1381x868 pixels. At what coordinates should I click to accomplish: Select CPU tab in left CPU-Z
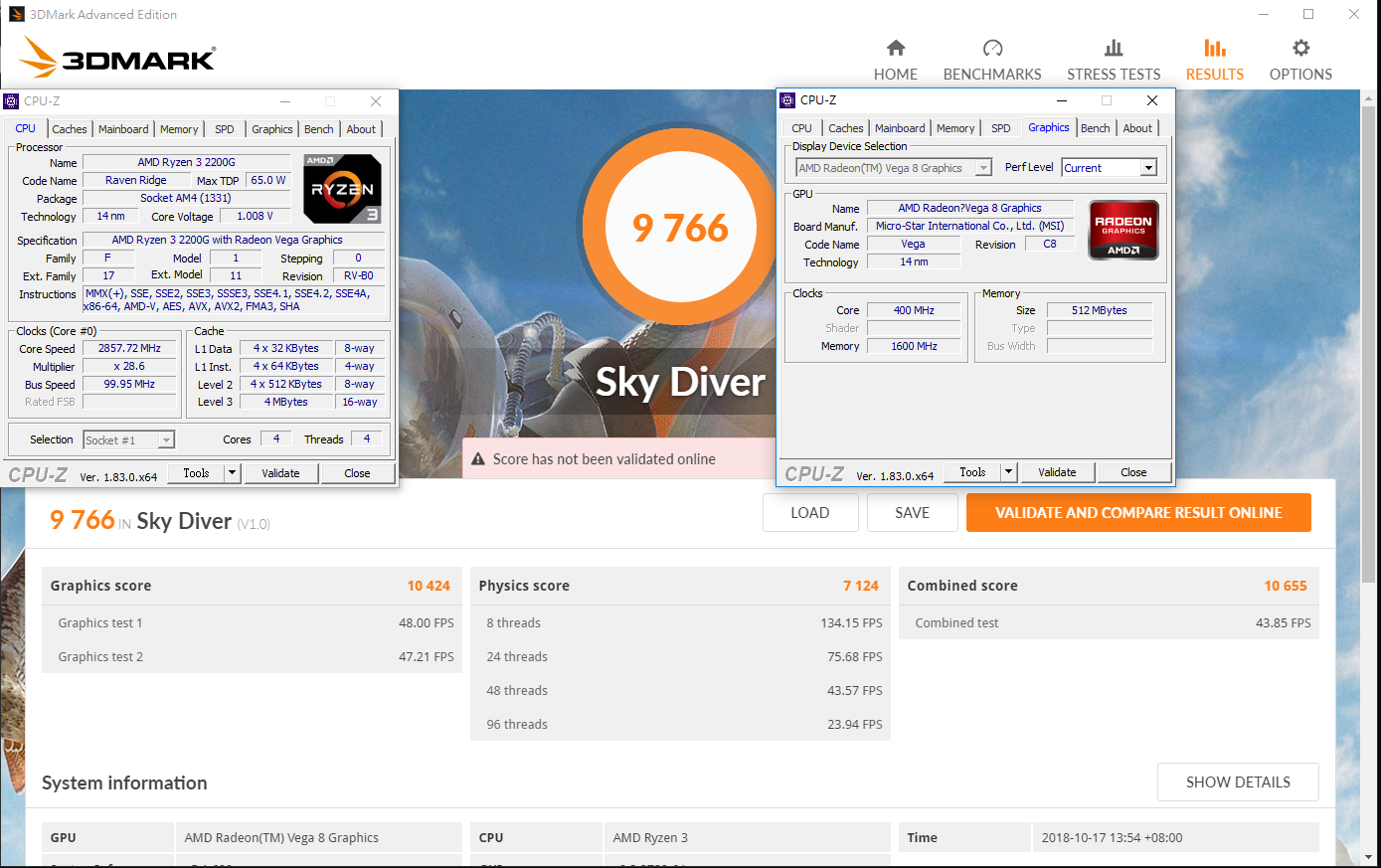coord(26,128)
